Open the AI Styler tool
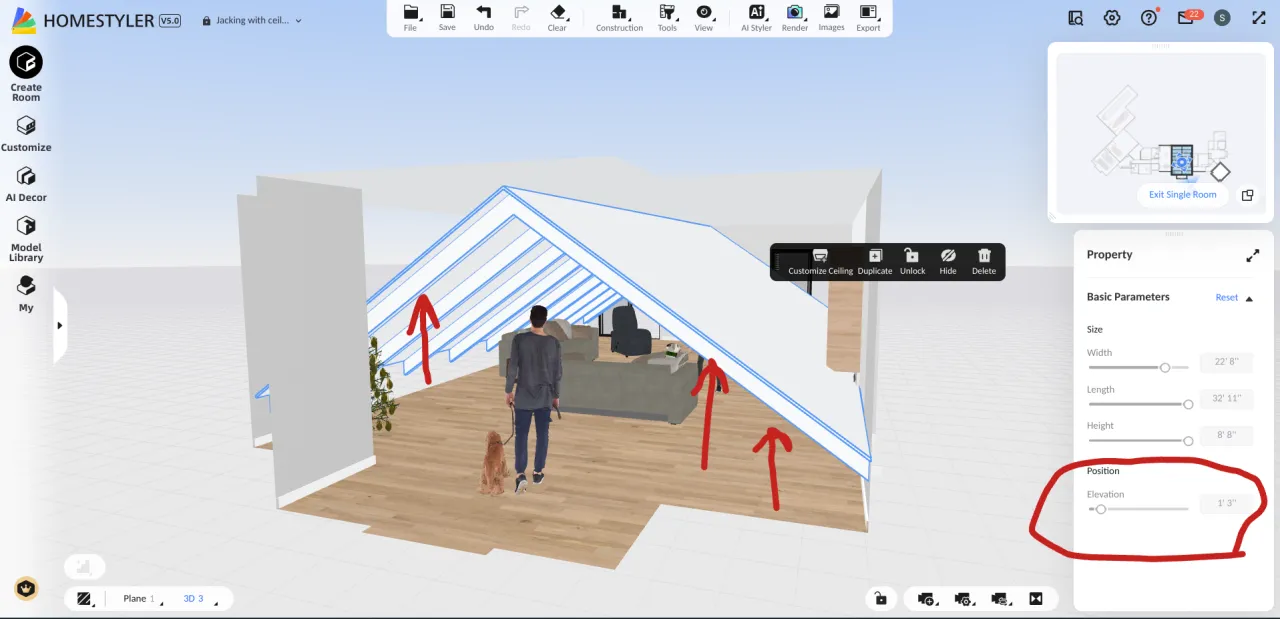The width and height of the screenshot is (1280, 619). [x=756, y=14]
